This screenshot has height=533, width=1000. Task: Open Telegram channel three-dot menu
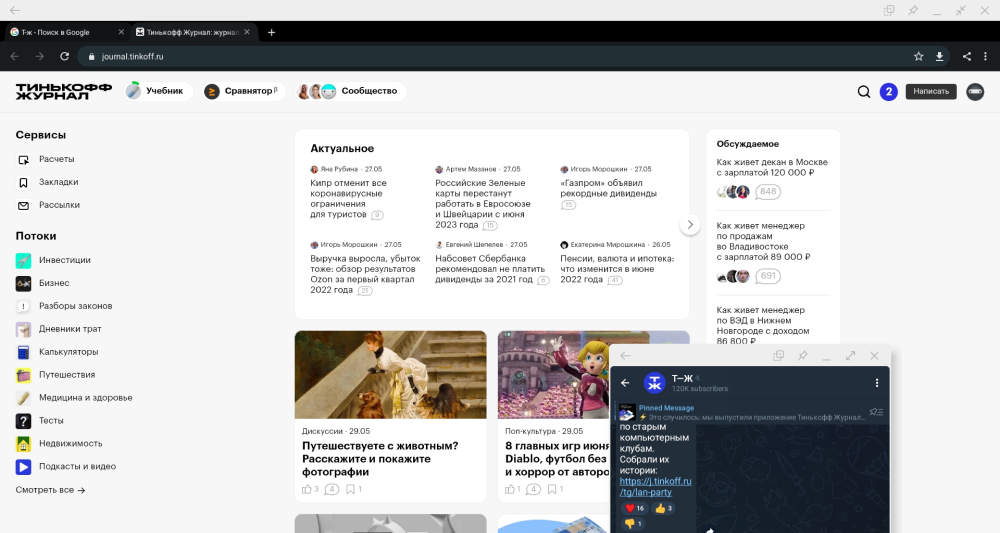pos(877,383)
